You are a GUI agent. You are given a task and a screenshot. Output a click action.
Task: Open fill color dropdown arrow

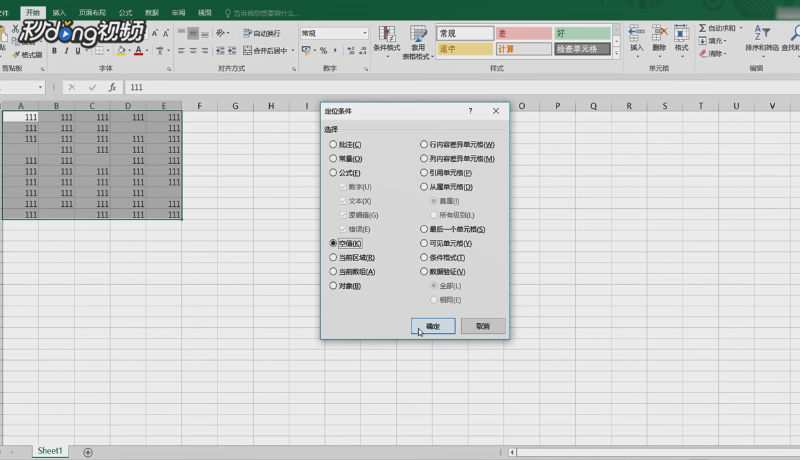pyautogui.click(x=129, y=50)
